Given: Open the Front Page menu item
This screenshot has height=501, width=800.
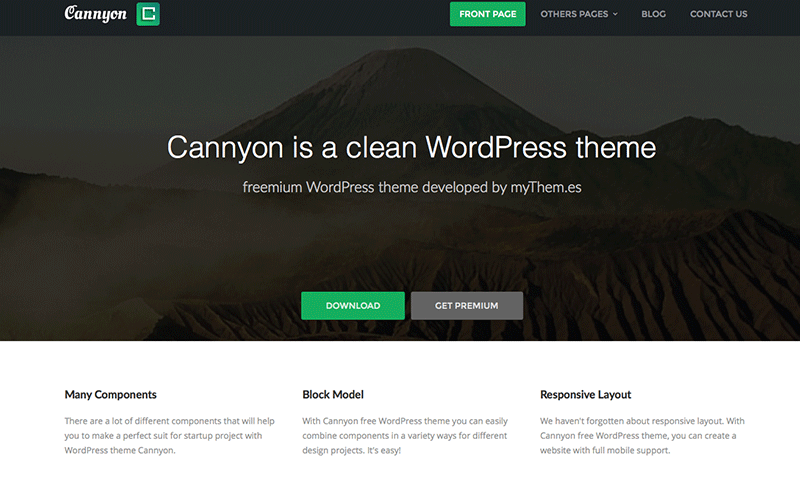Looking at the screenshot, I should tap(487, 14).
